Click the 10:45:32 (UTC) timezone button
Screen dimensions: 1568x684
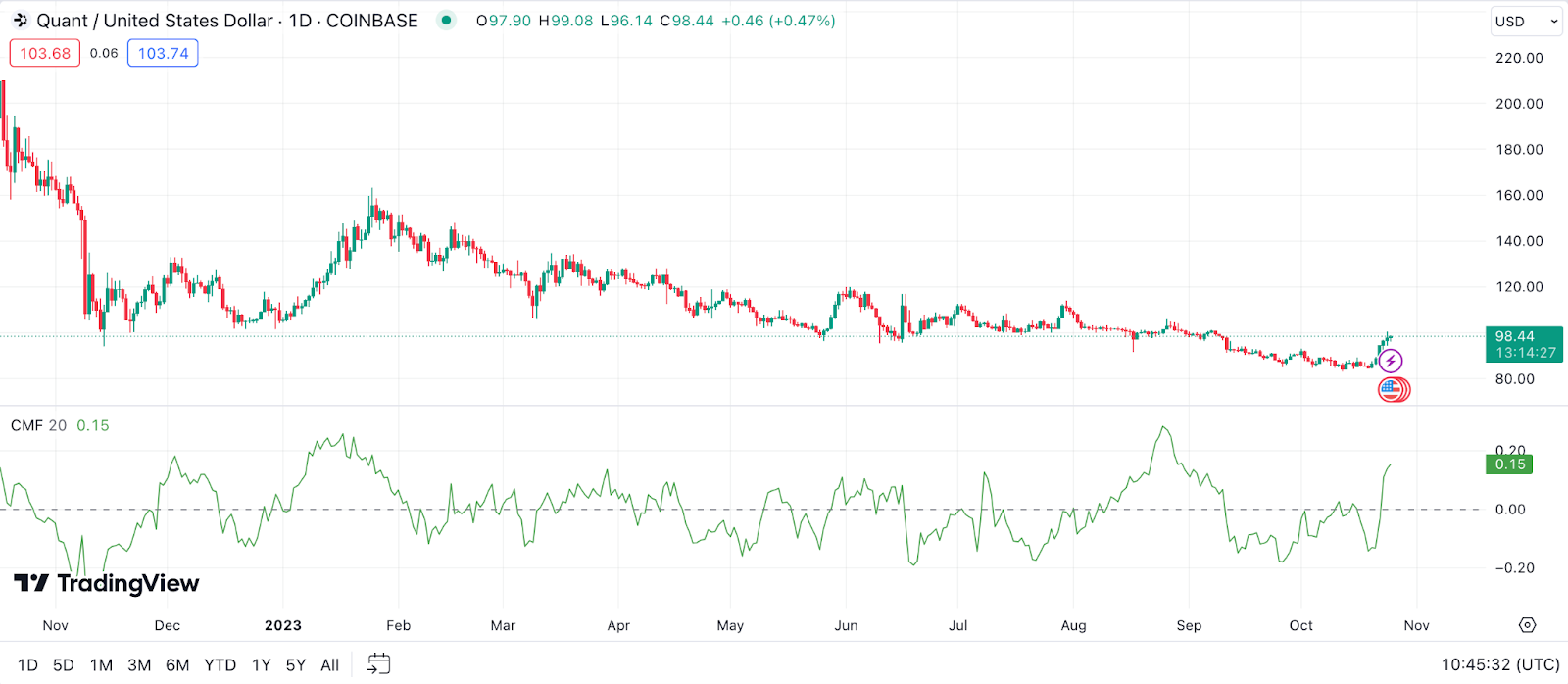[x=1500, y=665]
